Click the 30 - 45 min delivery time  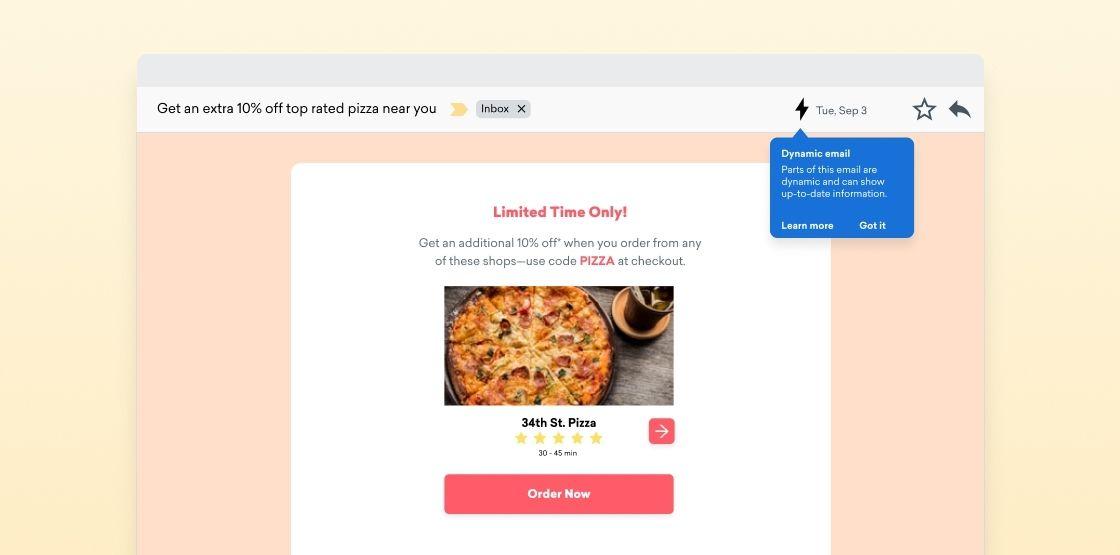(x=557, y=453)
